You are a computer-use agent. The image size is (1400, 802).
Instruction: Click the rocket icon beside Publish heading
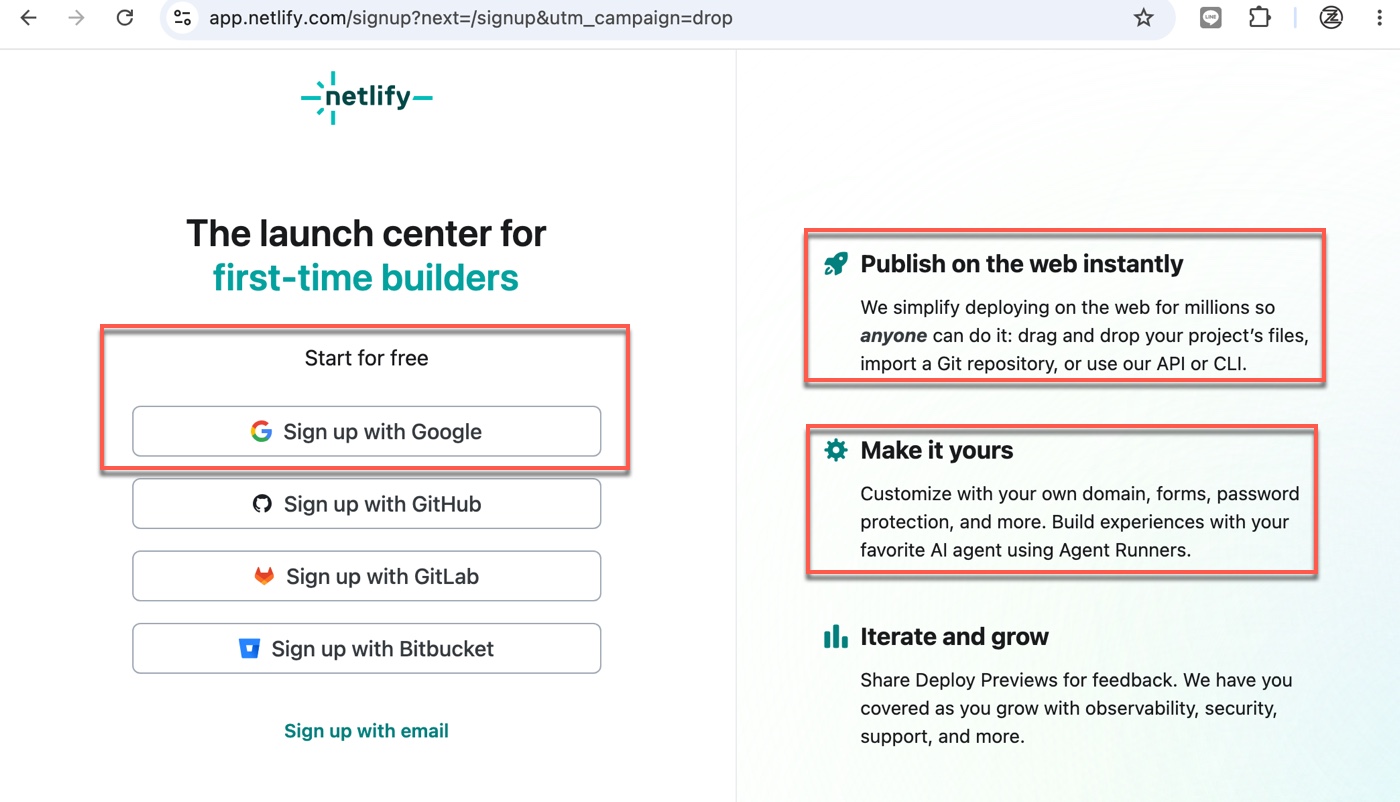[835, 264]
